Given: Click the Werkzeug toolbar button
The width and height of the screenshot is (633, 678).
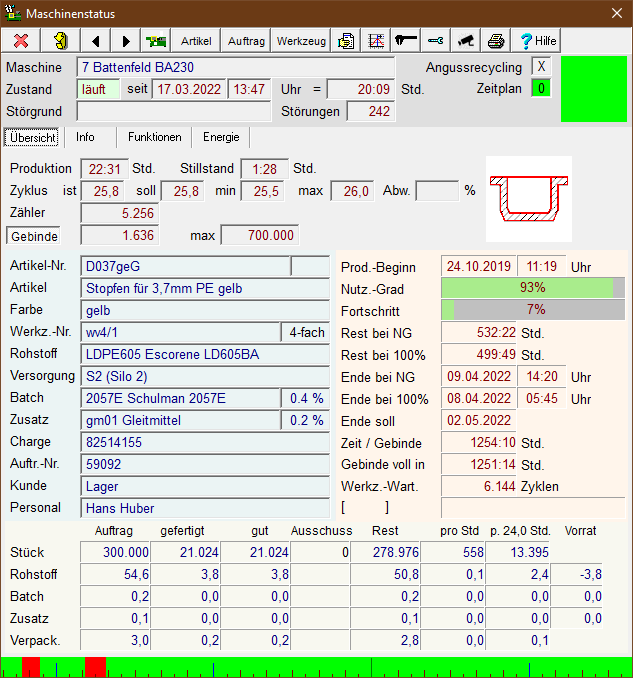Looking at the screenshot, I should click(301, 41).
